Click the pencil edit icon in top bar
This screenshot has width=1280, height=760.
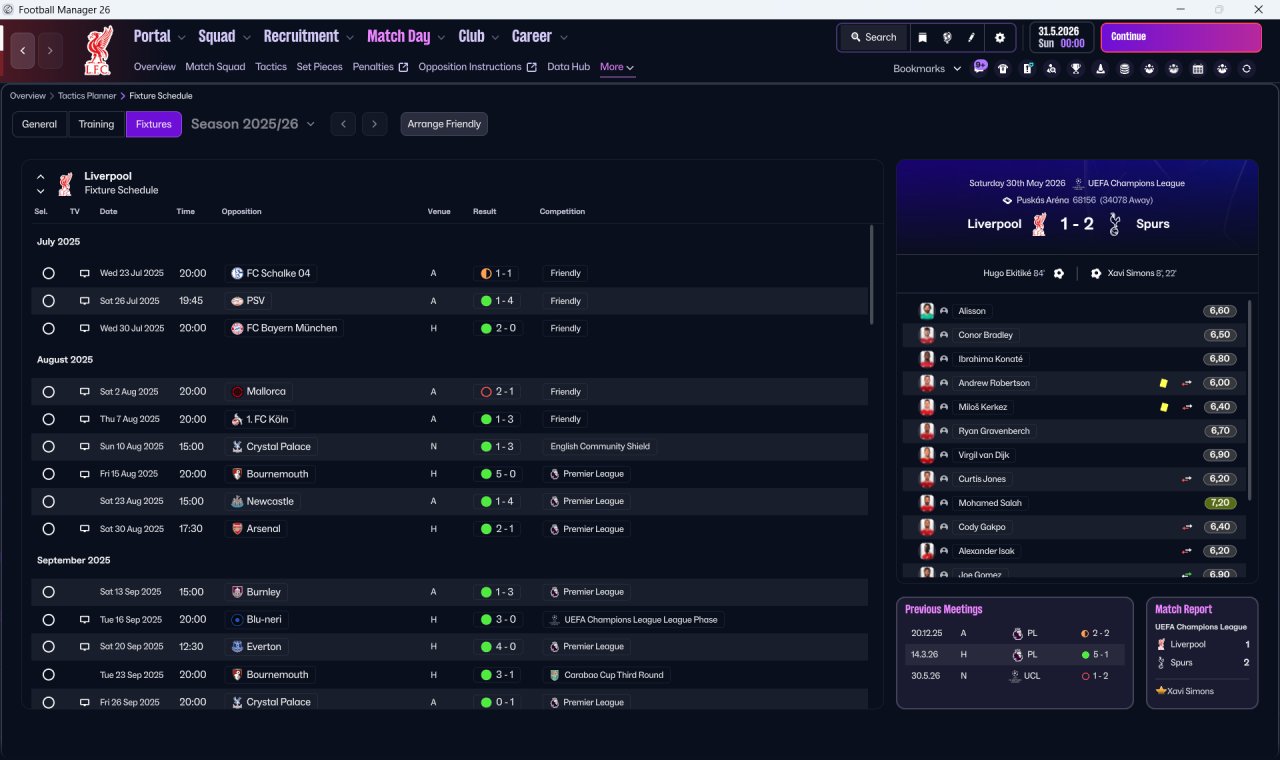(971, 37)
